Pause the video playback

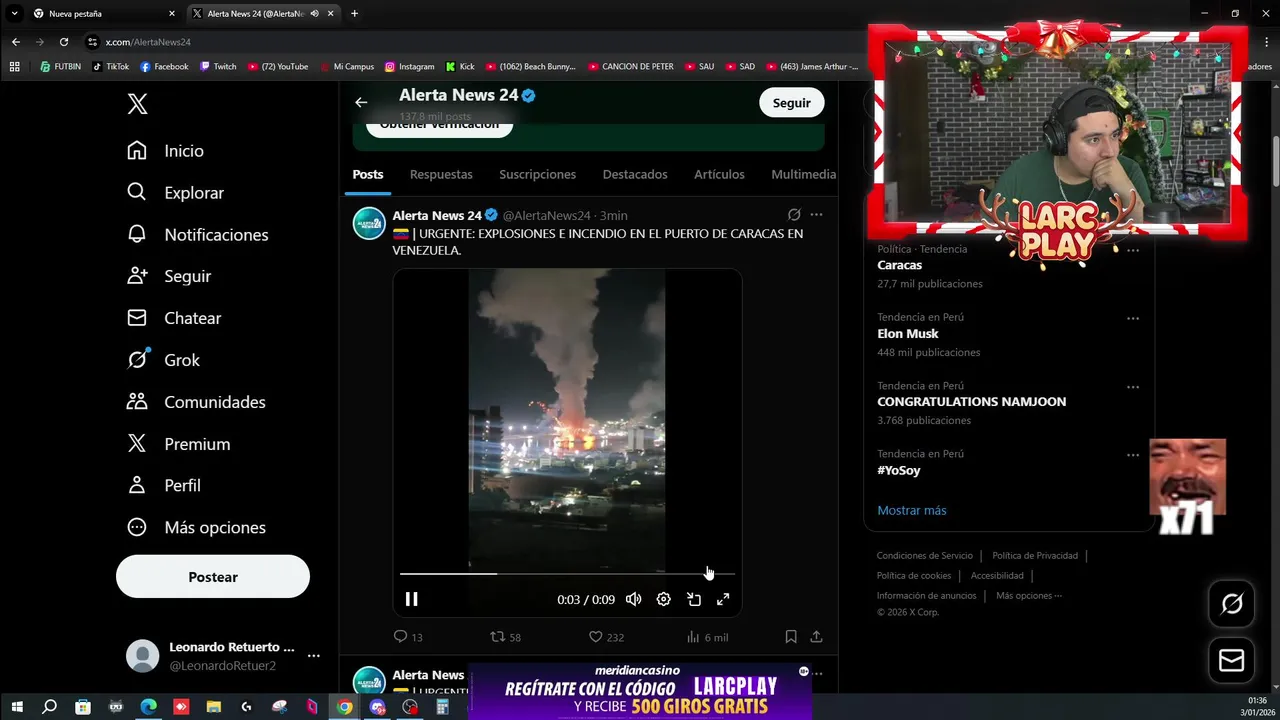pyautogui.click(x=411, y=599)
